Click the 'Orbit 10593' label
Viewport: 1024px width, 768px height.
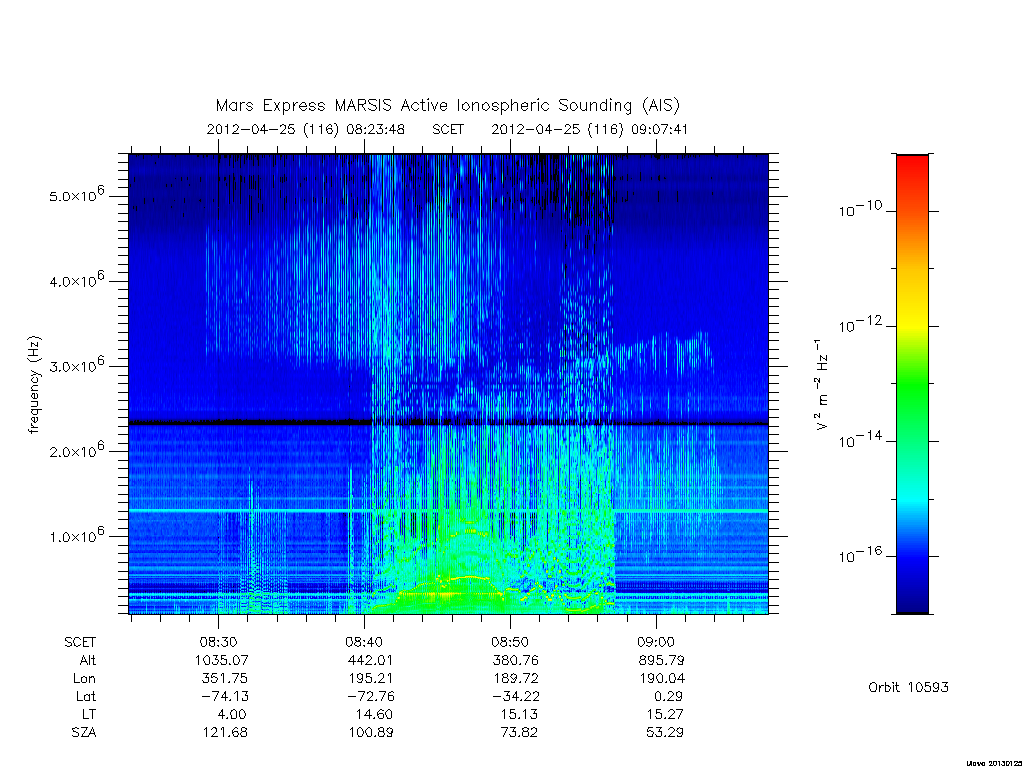point(908,688)
